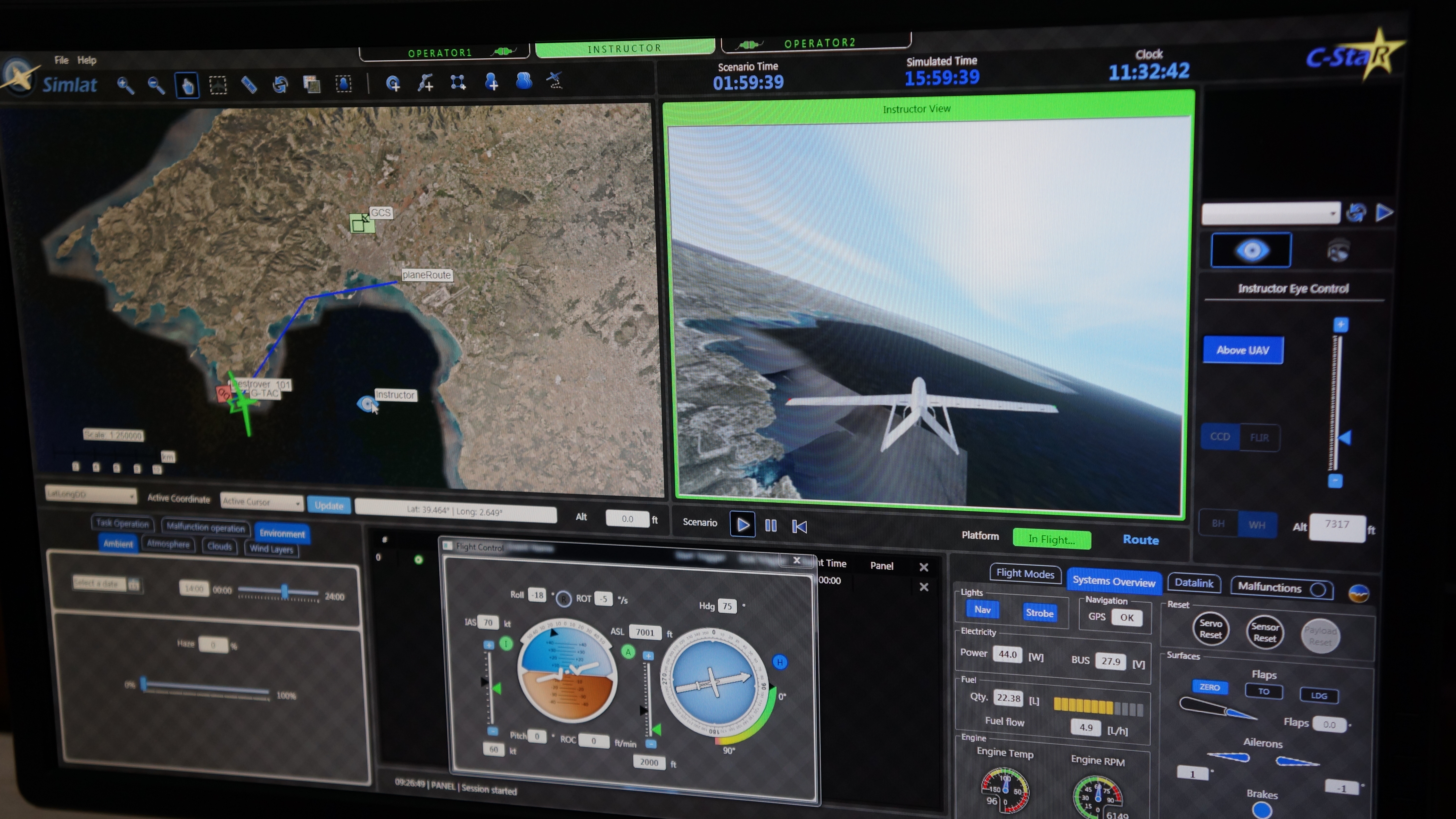This screenshot has width=1456, height=819.
Task: Pick the ruler measurement tool
Action: coord(249,85)
